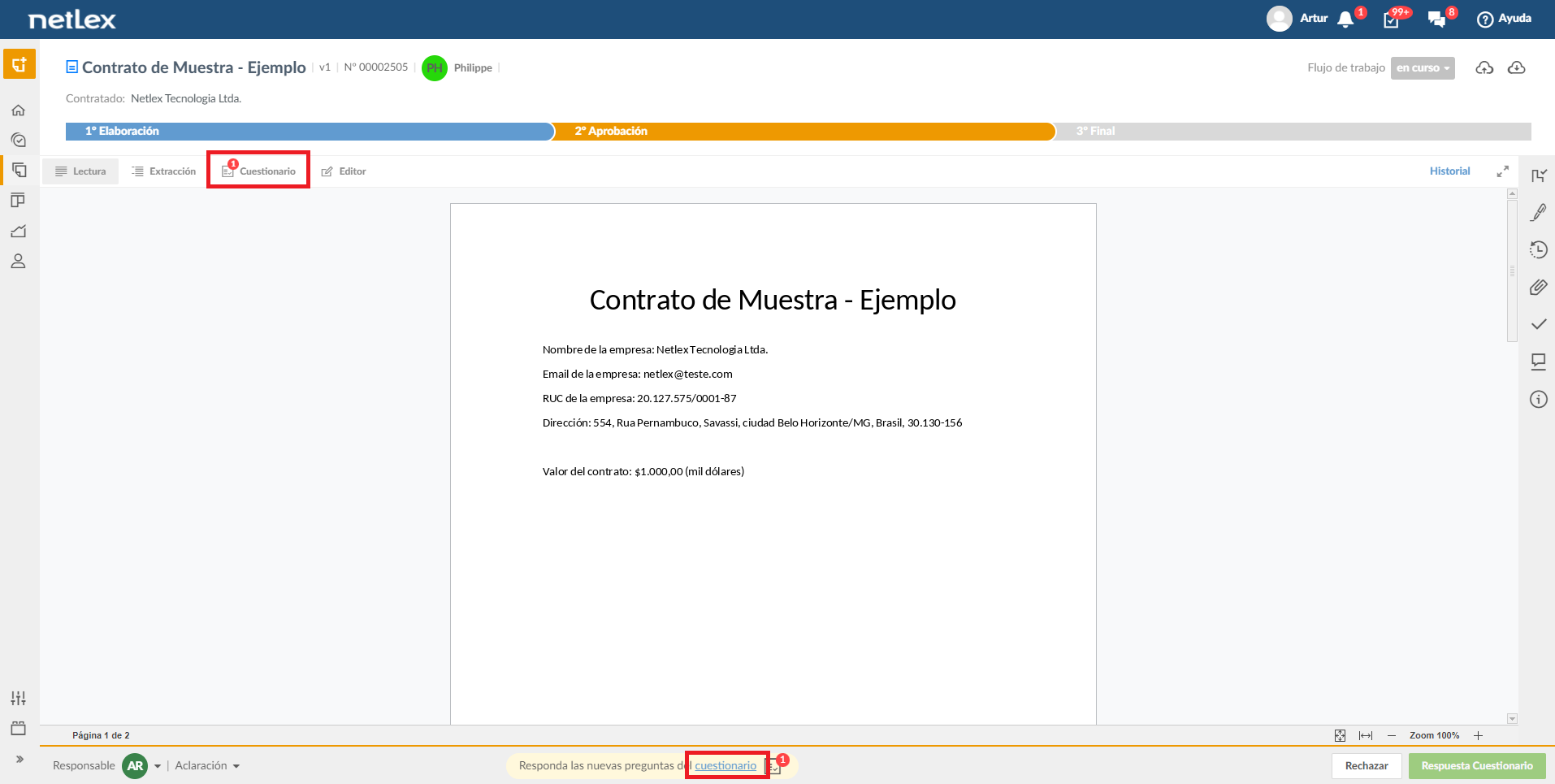
Task: Go to home icon in left sidebar
Action: [18, 110]
